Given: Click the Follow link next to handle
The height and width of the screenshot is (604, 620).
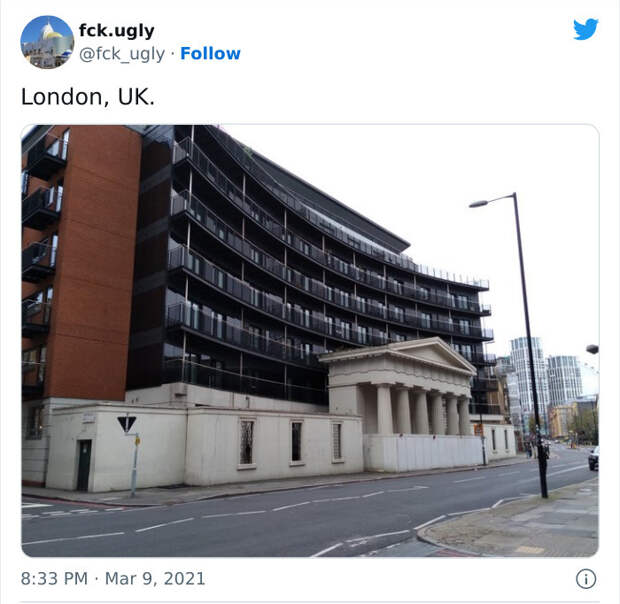Looking at the screenshot, I should click(x=210, y=53).
